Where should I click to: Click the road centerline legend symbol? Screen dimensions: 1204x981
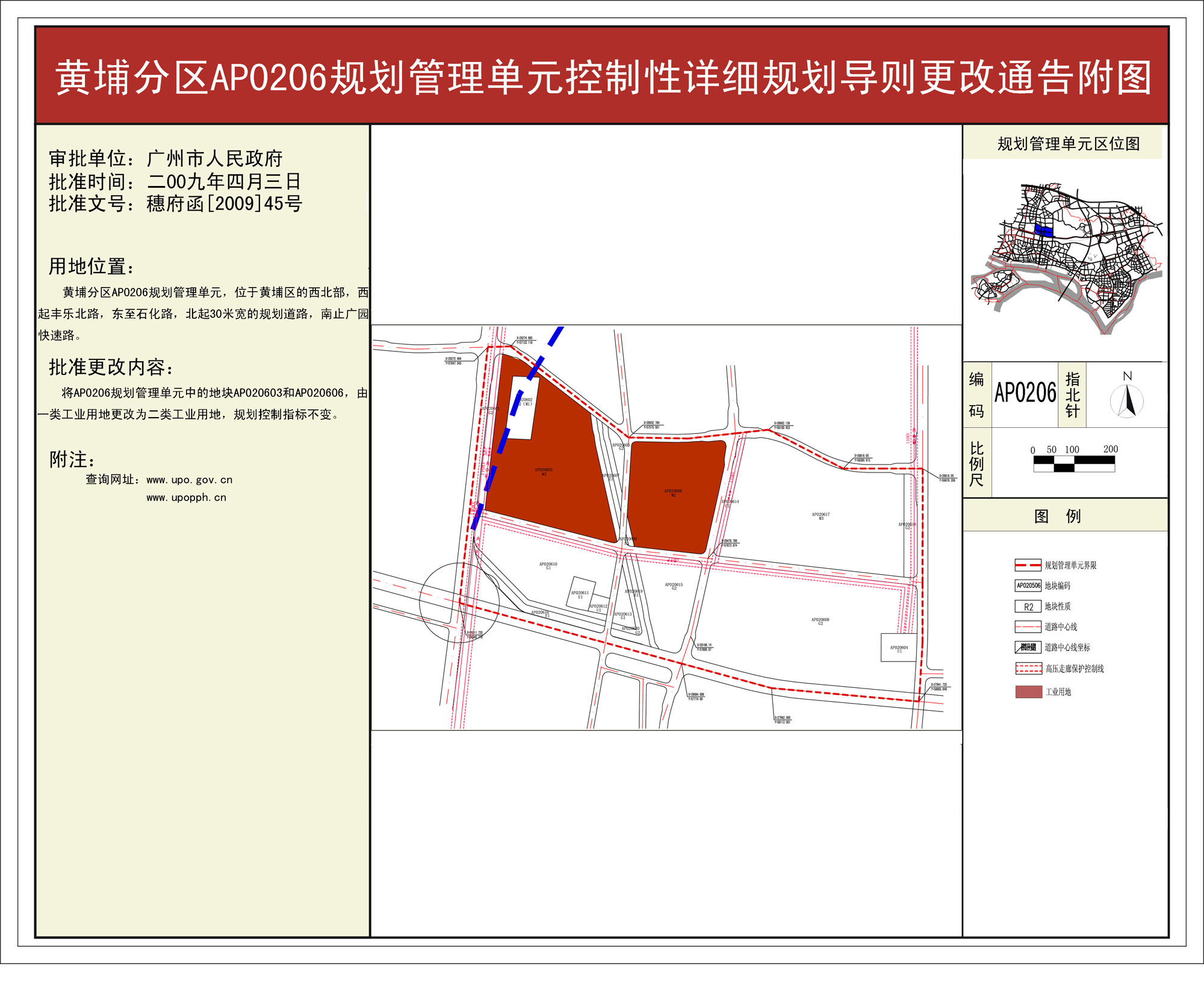pyautogui.click(x=1028, y=627)
